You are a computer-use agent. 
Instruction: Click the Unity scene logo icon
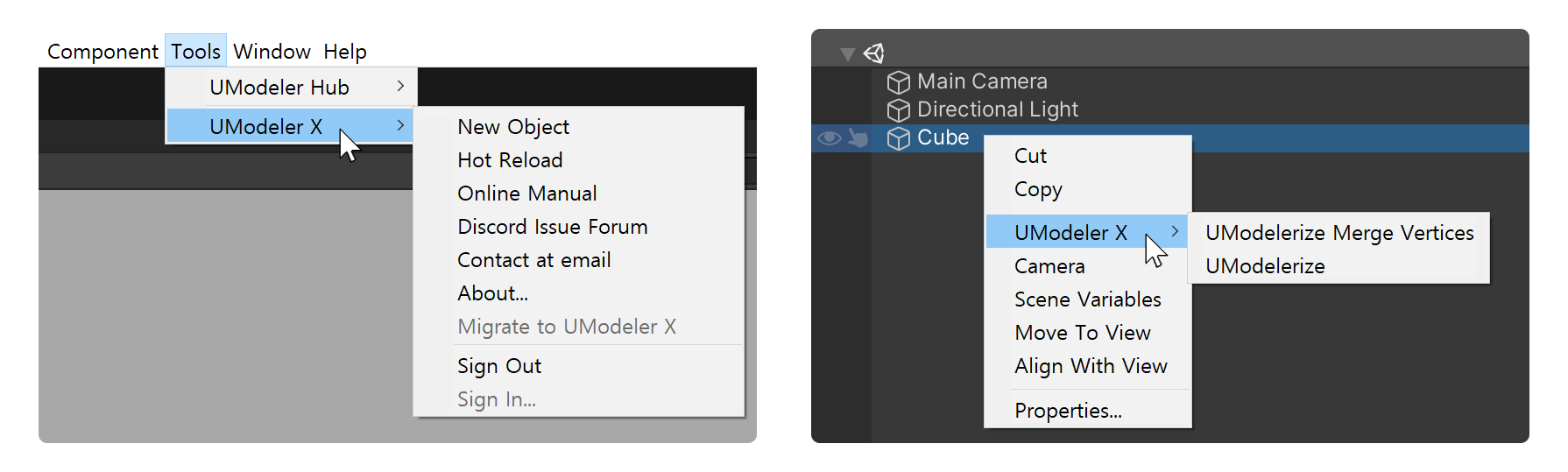(x=873, y=53)
